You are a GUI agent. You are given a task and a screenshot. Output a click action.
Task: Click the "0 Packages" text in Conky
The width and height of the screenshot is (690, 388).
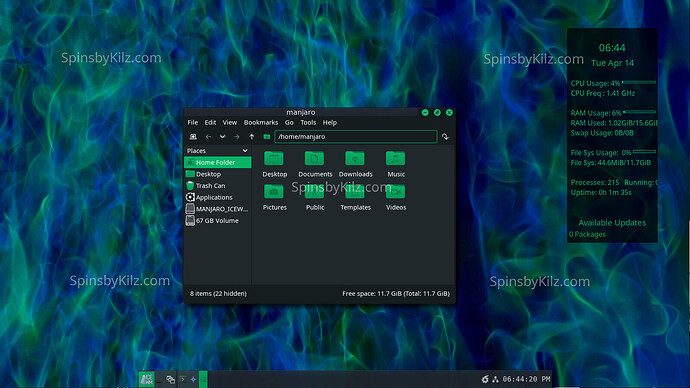click(587, 234)
